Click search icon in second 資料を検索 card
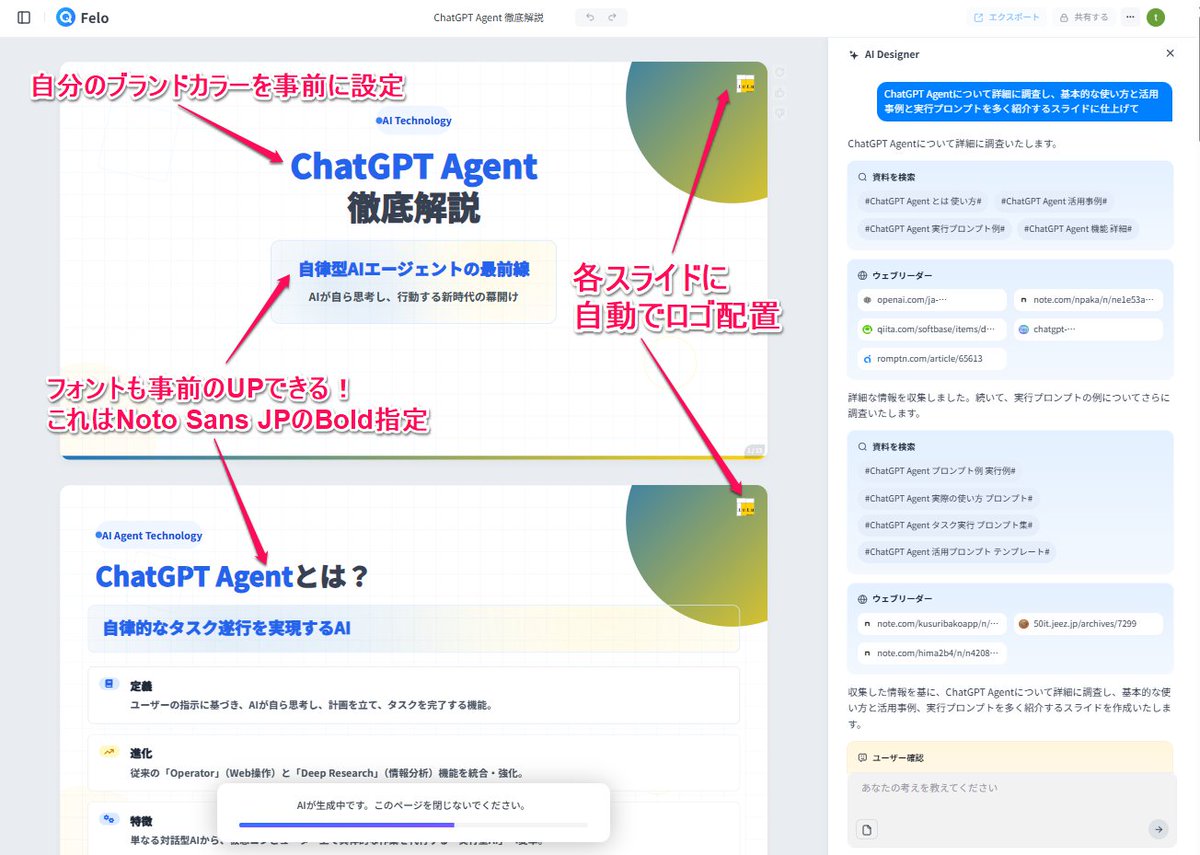Image resolution: width=1200 pixels, height=855 pixels. 862,447
